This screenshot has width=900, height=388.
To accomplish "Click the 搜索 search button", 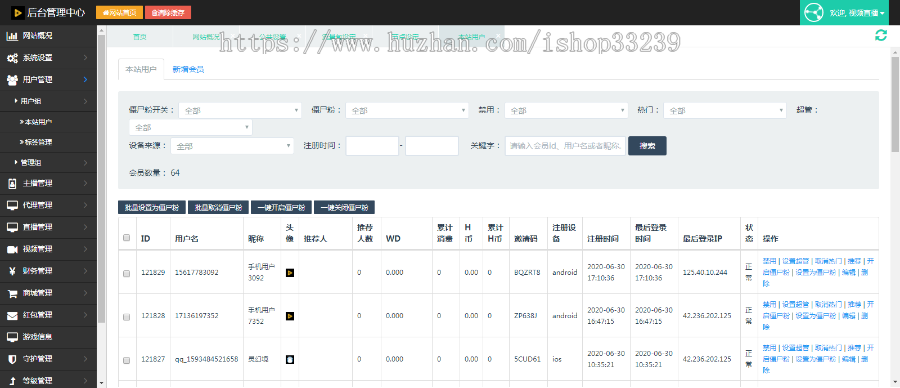I will point(647,146).
